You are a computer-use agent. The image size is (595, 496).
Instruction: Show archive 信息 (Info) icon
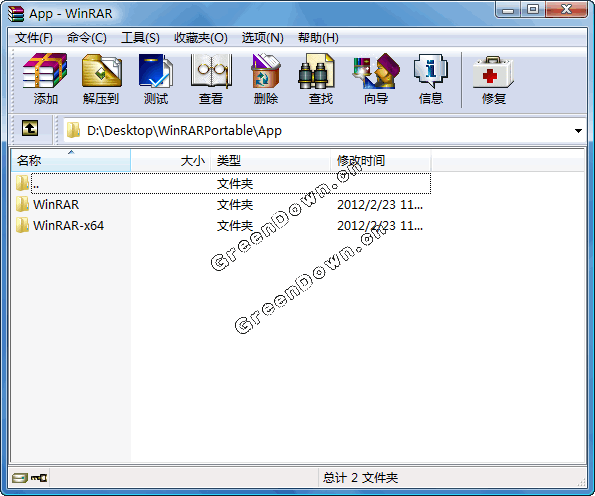click(431, 71)
